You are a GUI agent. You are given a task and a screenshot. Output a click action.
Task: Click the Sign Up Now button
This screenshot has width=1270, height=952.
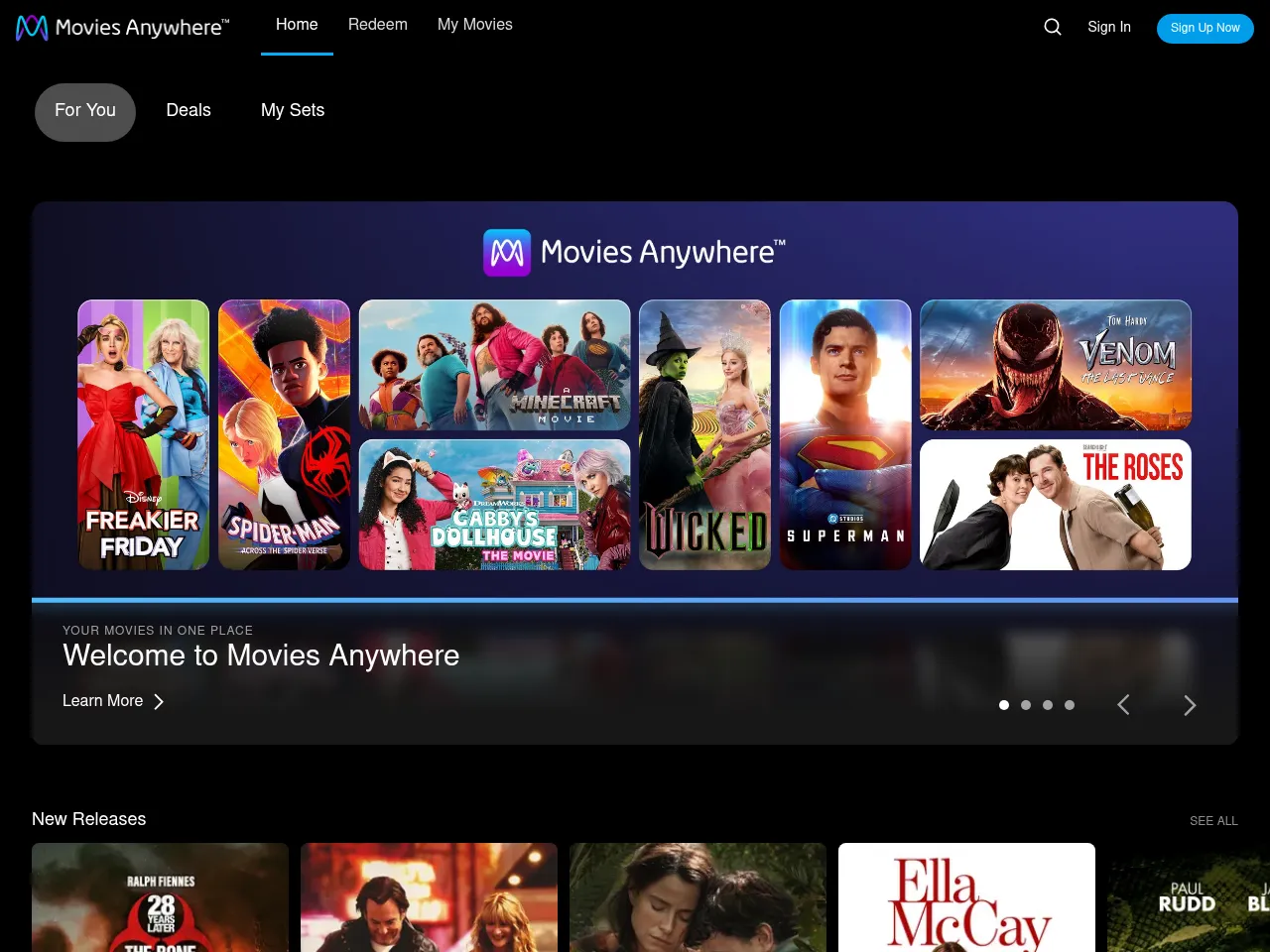1205,29
